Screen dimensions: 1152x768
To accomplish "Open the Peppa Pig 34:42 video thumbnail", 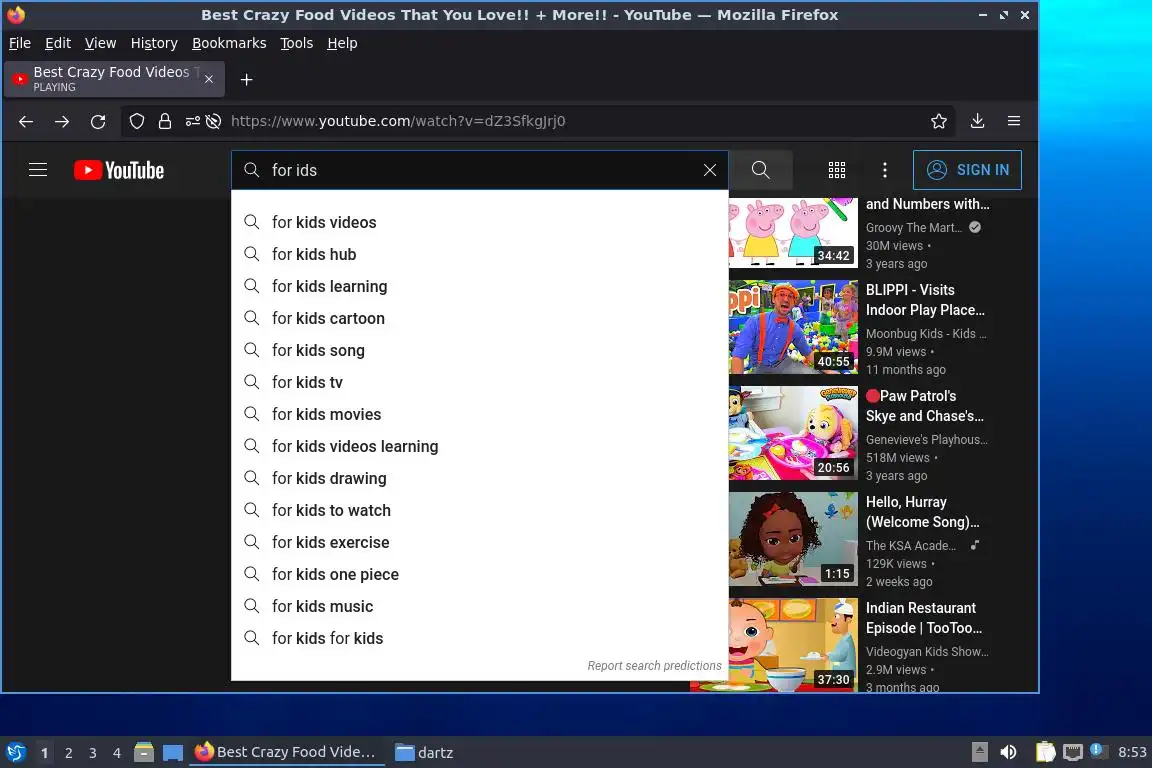I will pos(793,232).
